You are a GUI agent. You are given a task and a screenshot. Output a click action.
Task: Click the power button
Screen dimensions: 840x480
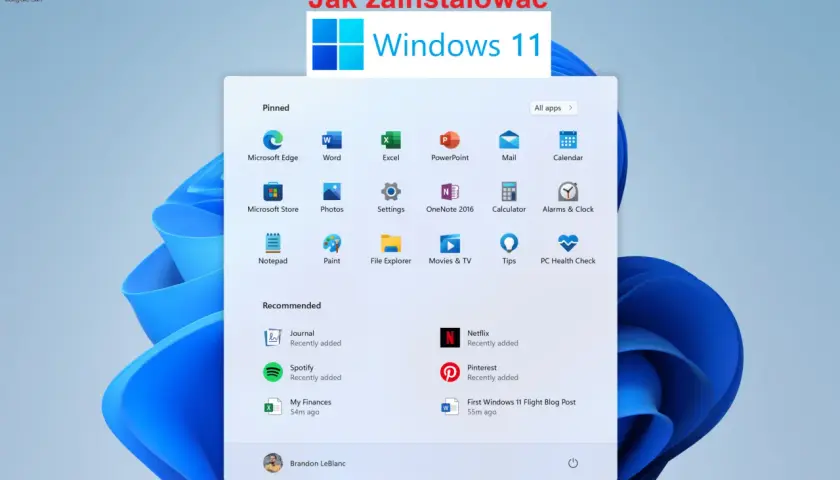(x=573, y=463)
